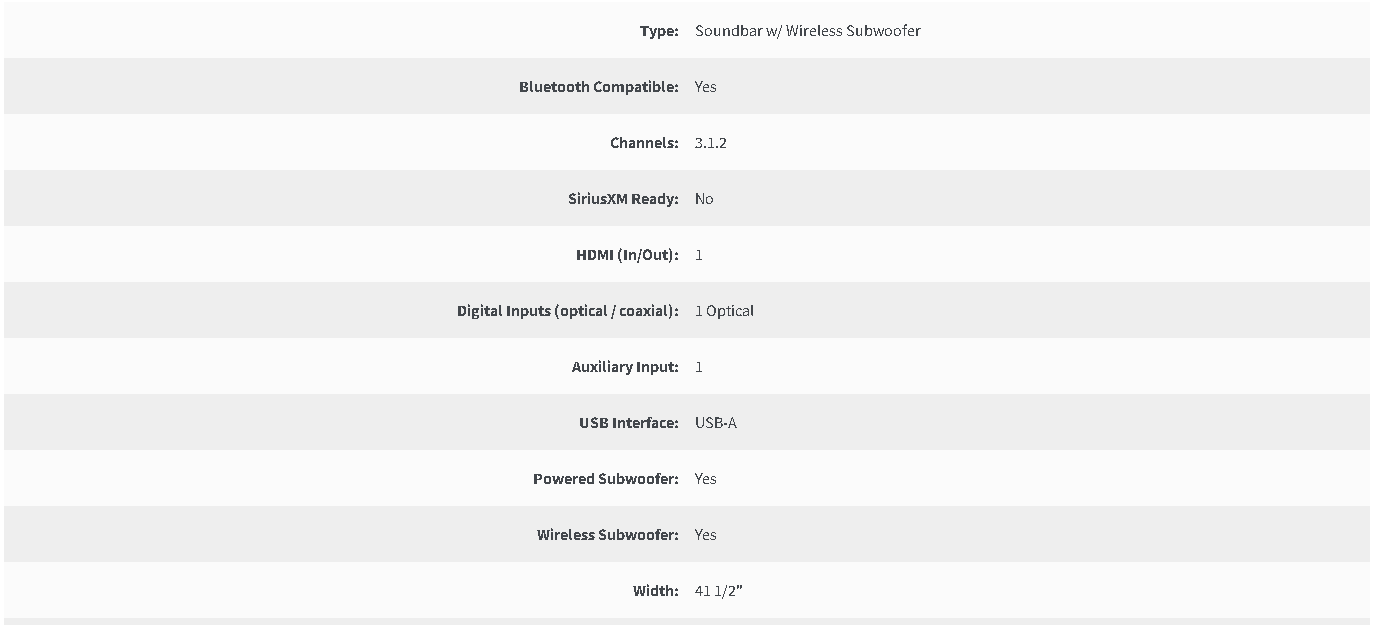Image resolution: width=1378 pixels, height=625 pixels.
Task: Click the No value for SiriusXM Ready
Action: coord(704,199)
